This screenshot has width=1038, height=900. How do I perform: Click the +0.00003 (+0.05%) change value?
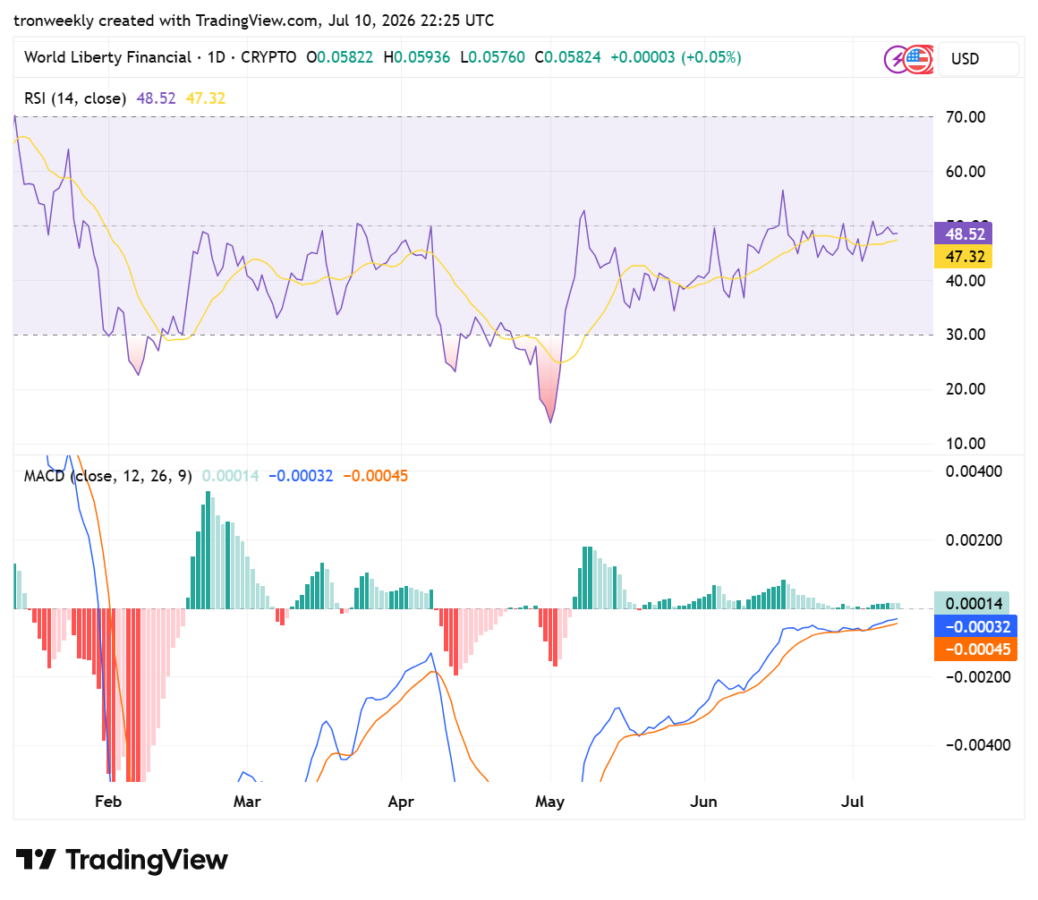pos(675,58)
